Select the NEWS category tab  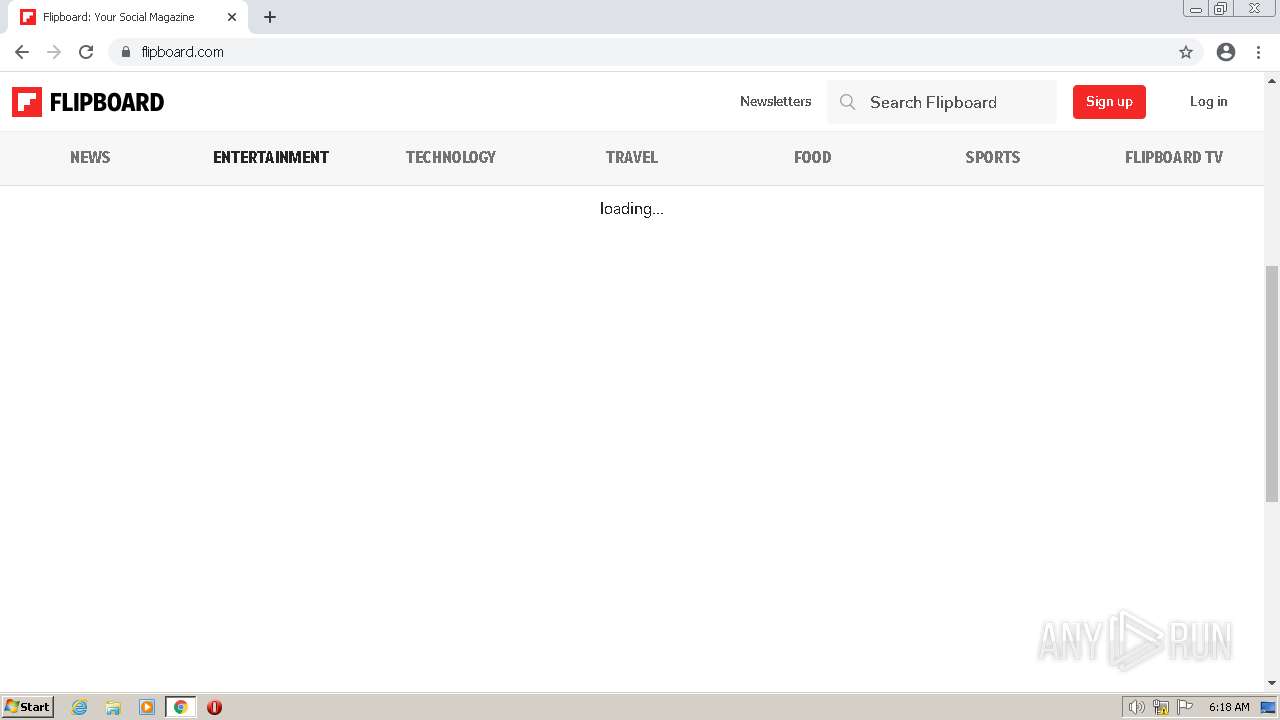tap(90, 157)
